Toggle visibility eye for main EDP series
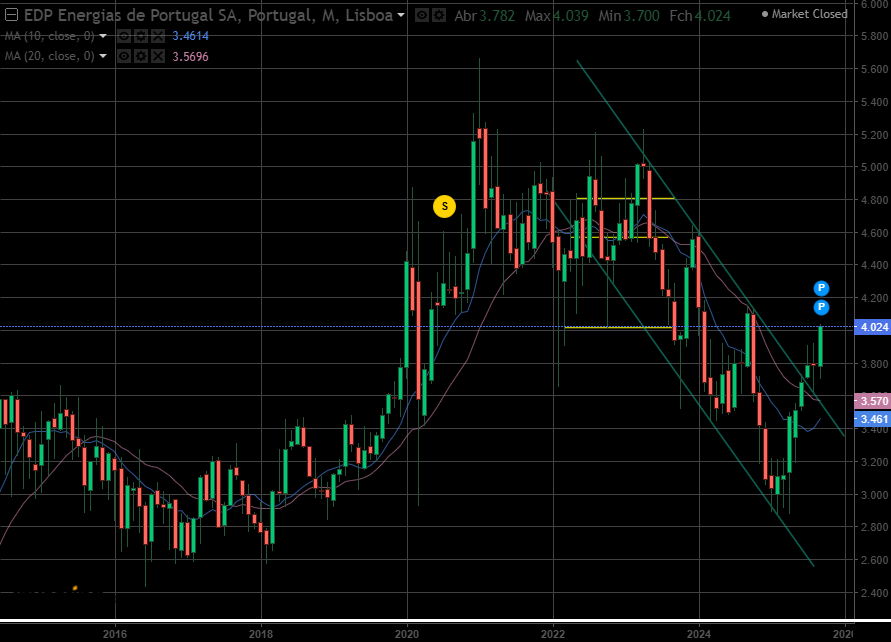Screen dimensions: 891x642 coord(422,15)
